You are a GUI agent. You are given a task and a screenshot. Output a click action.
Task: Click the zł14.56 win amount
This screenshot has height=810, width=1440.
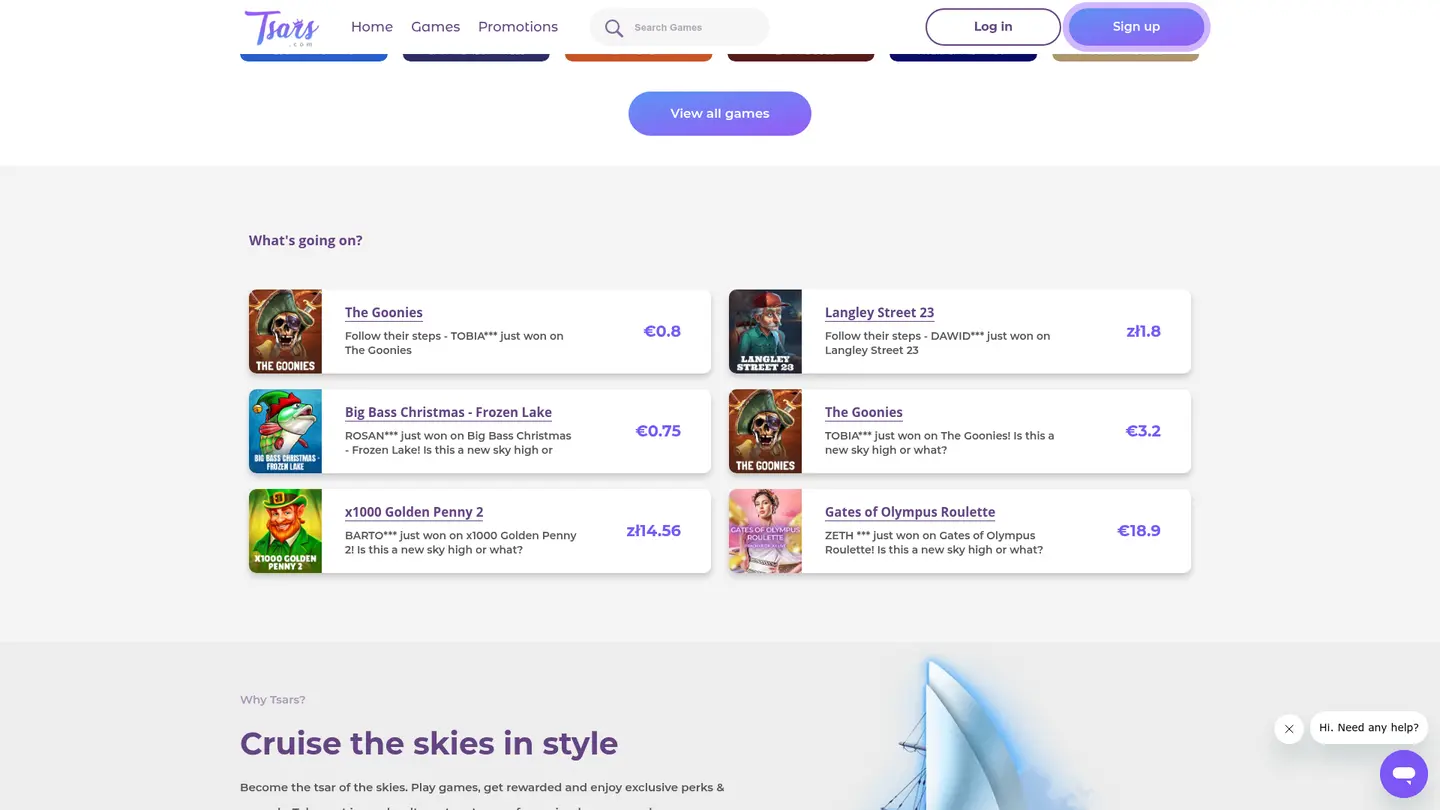(x=654, y=531)
